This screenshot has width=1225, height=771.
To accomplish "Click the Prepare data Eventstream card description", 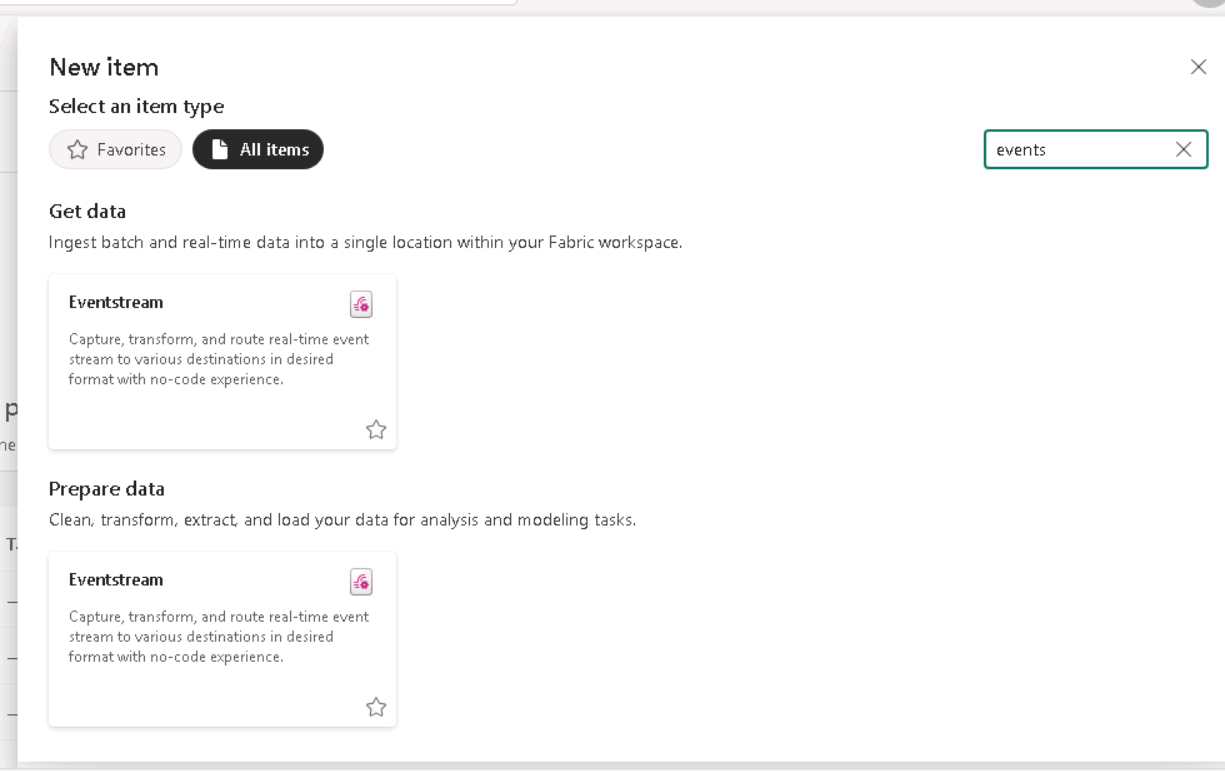I will point(218,637).
